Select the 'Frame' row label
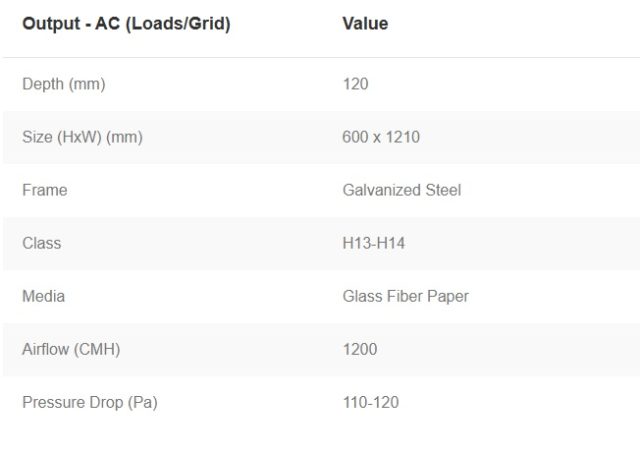 45,190
